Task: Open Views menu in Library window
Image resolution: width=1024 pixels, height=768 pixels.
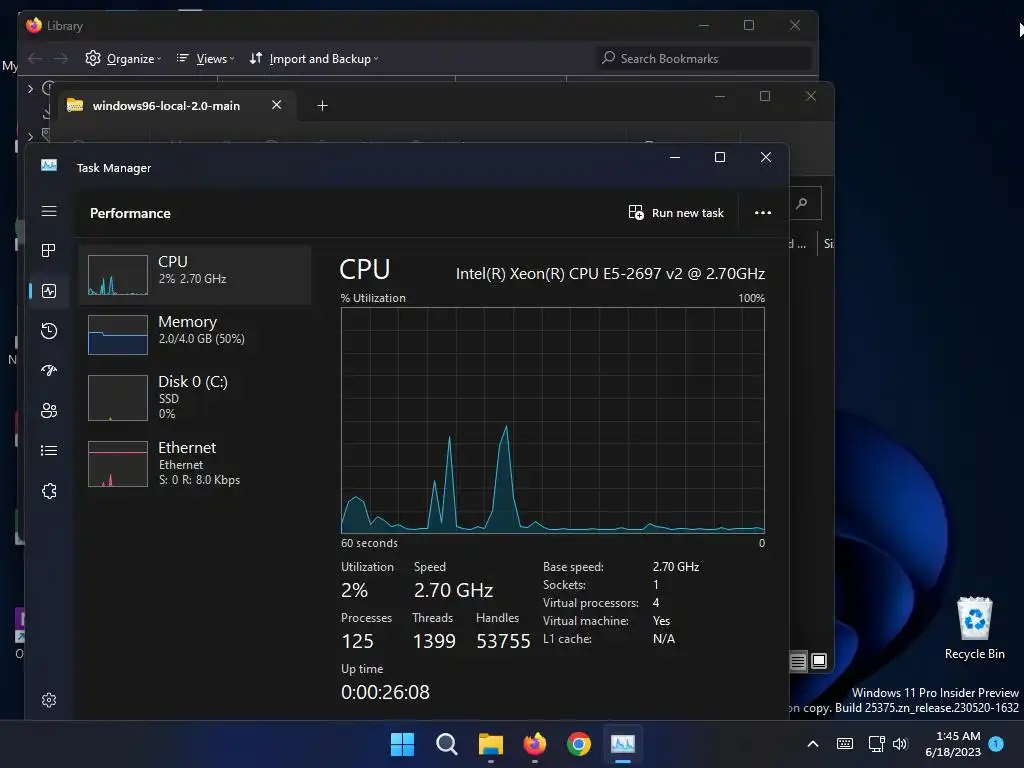Action: tap(205, 59)
